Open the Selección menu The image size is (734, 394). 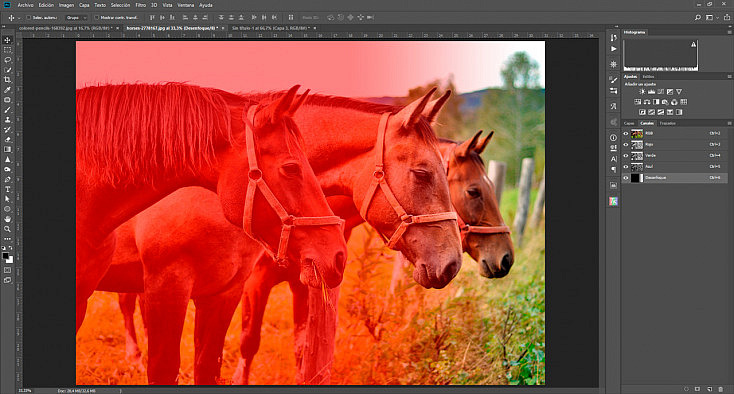click(120, 5)
